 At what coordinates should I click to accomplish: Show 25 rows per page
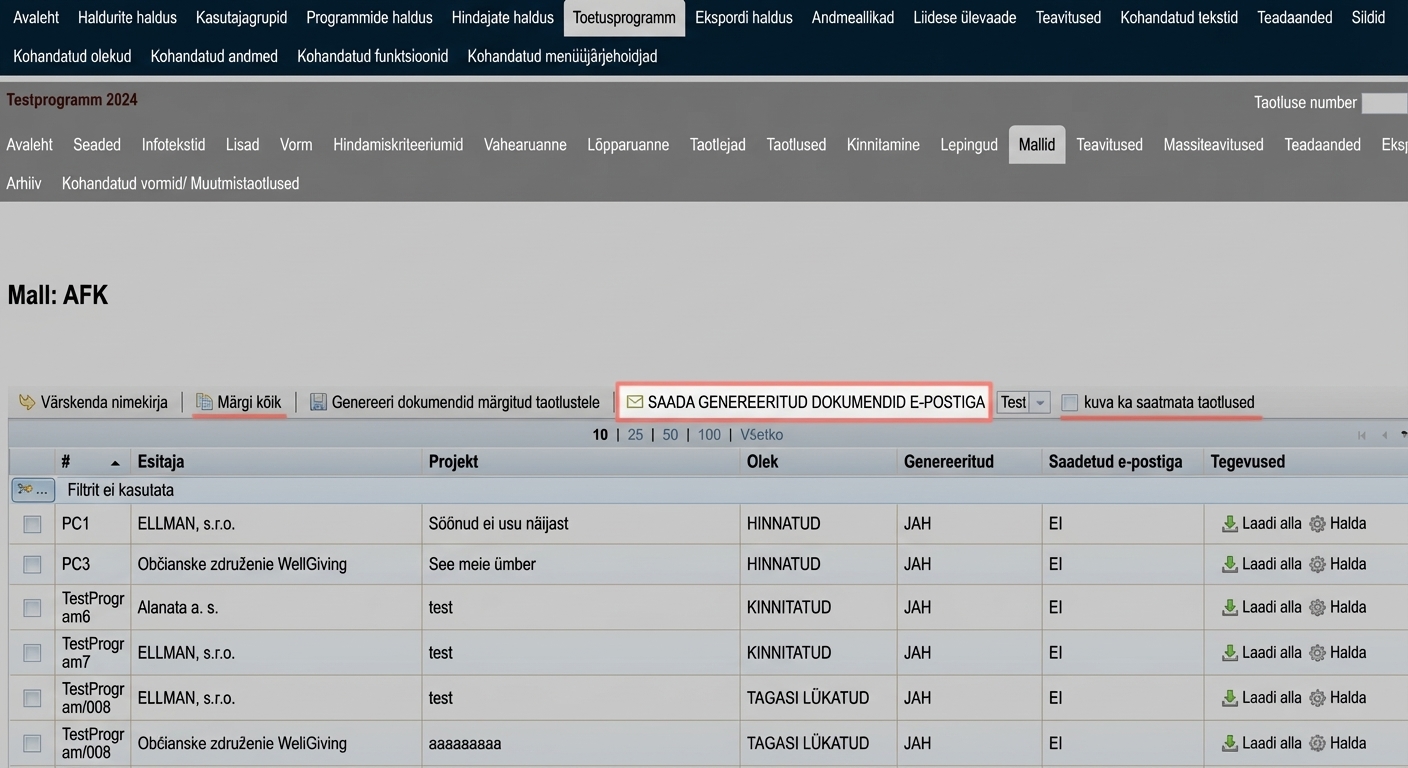(635, 435)
